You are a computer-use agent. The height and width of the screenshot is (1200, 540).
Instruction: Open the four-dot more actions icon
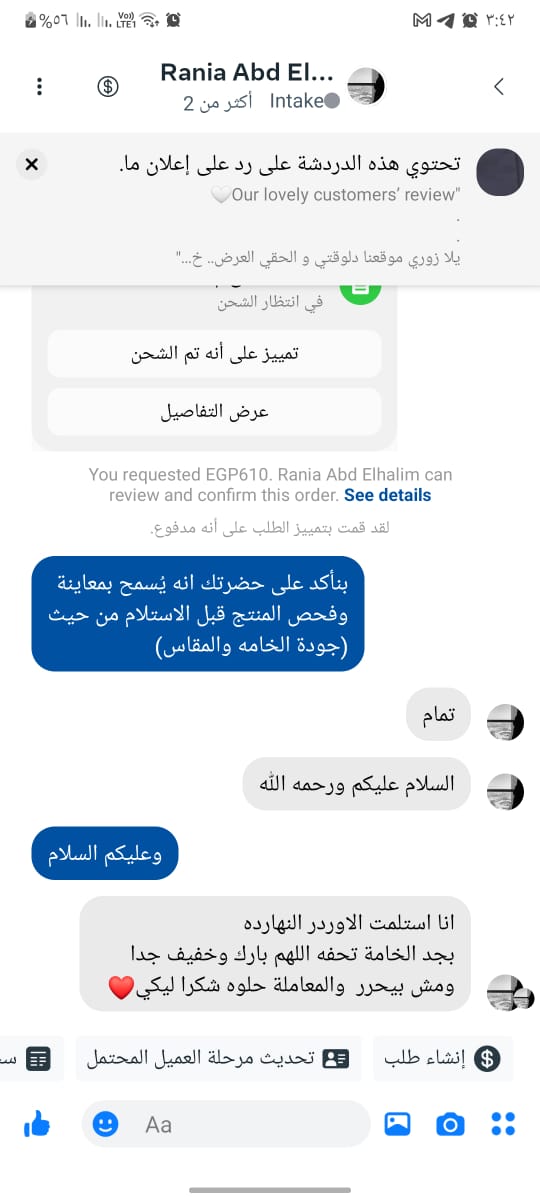(x=504, y=1124)
